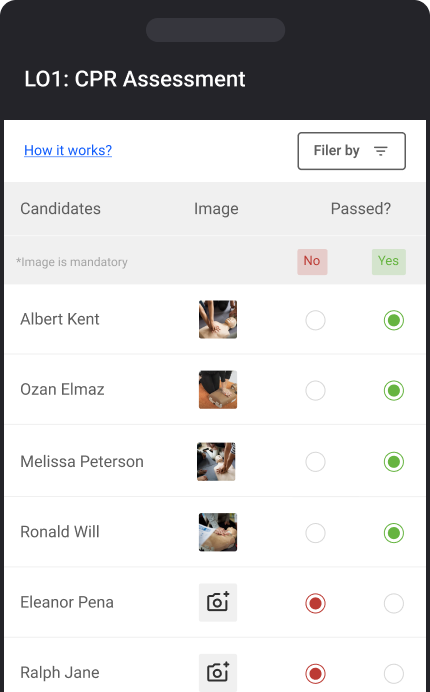430x692 pixels.
Task: Click the green Yes column label
Action: pos(389,262)
